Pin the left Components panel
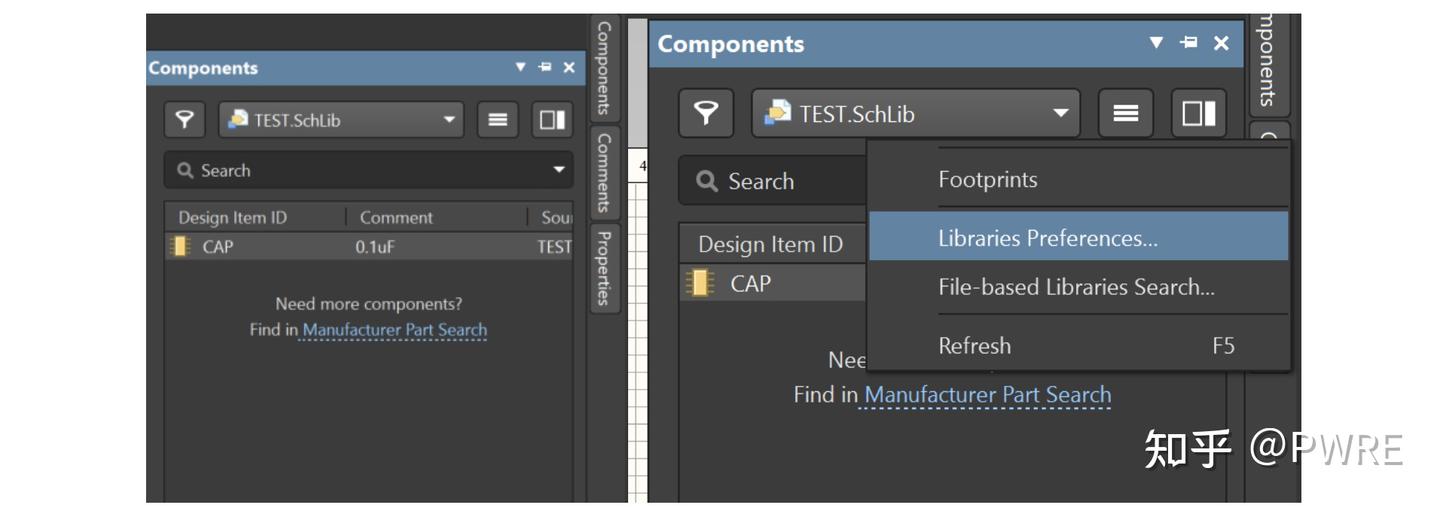 [545, 68]
